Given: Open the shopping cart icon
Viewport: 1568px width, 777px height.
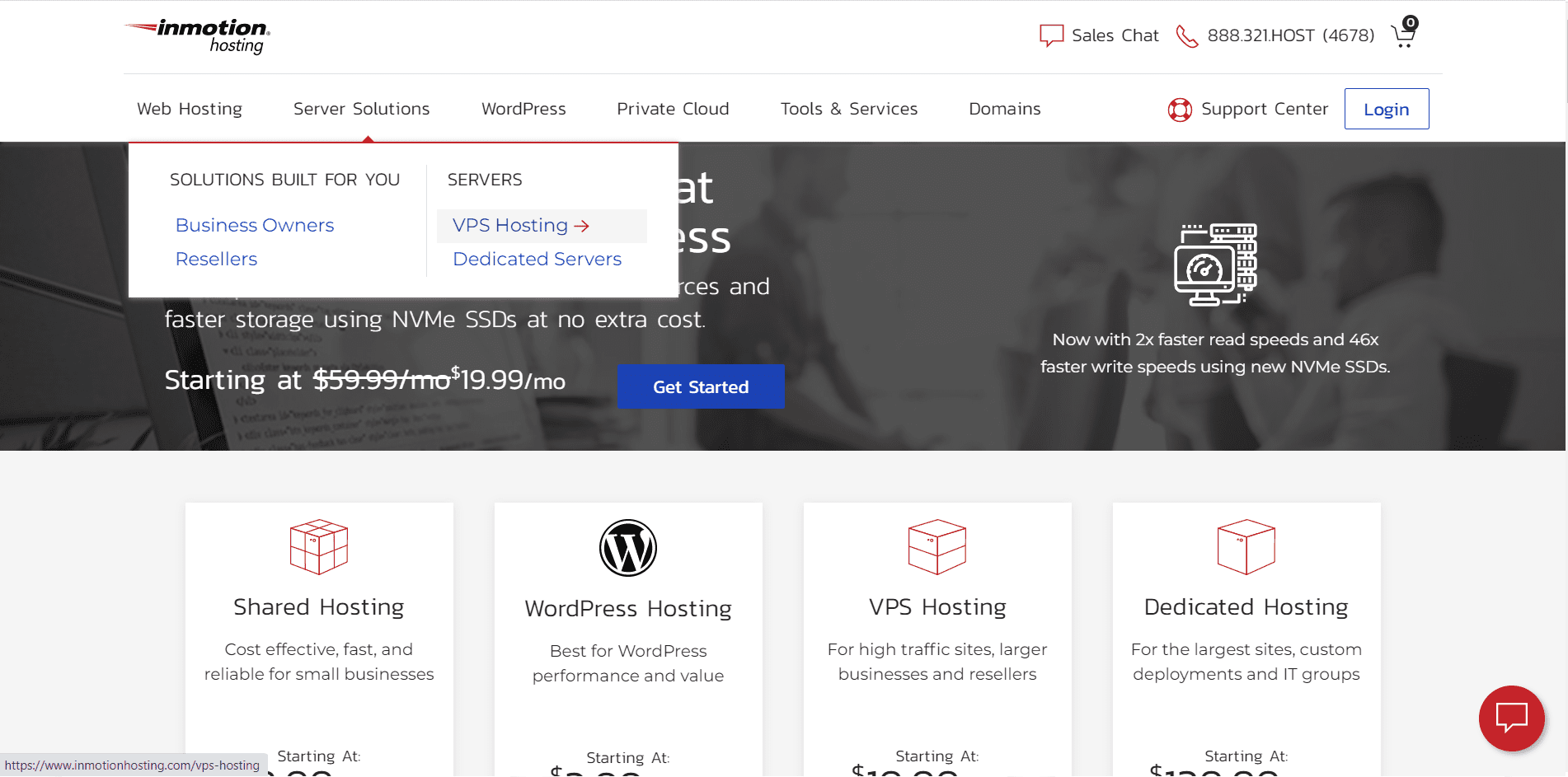Looking at the screenshot, I should click(x=1402, y=35).
